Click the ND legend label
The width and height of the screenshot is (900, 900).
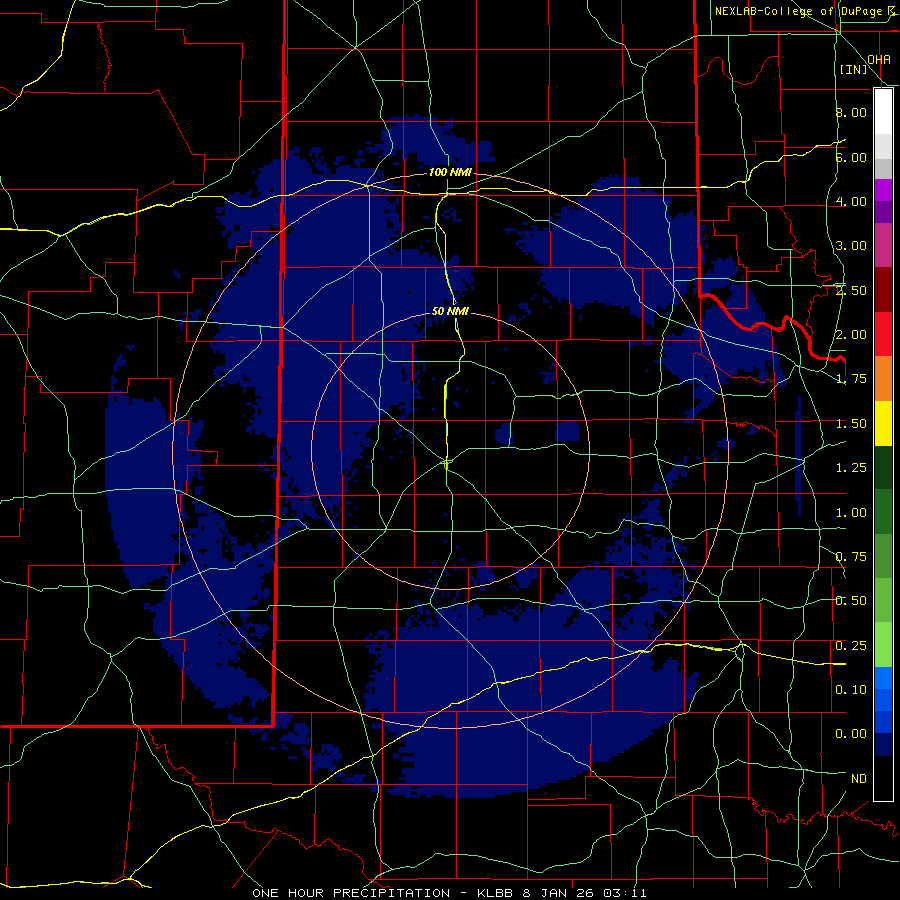[x=859, y=779]
